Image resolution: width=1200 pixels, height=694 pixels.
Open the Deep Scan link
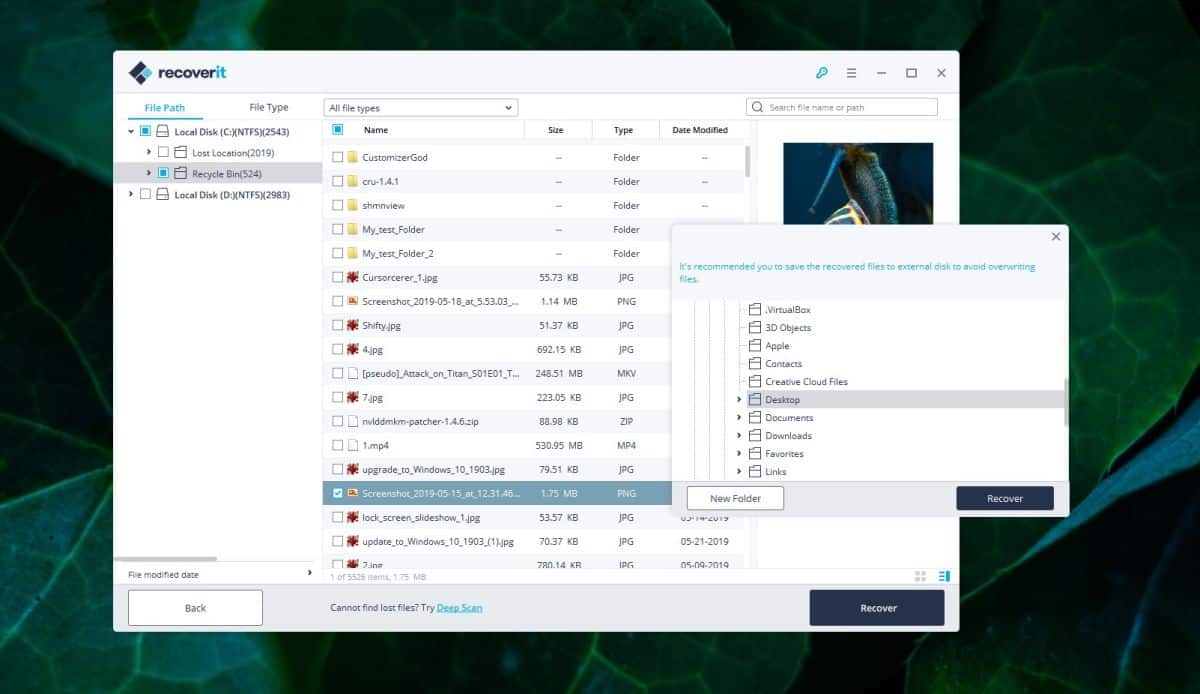[458, 607]
